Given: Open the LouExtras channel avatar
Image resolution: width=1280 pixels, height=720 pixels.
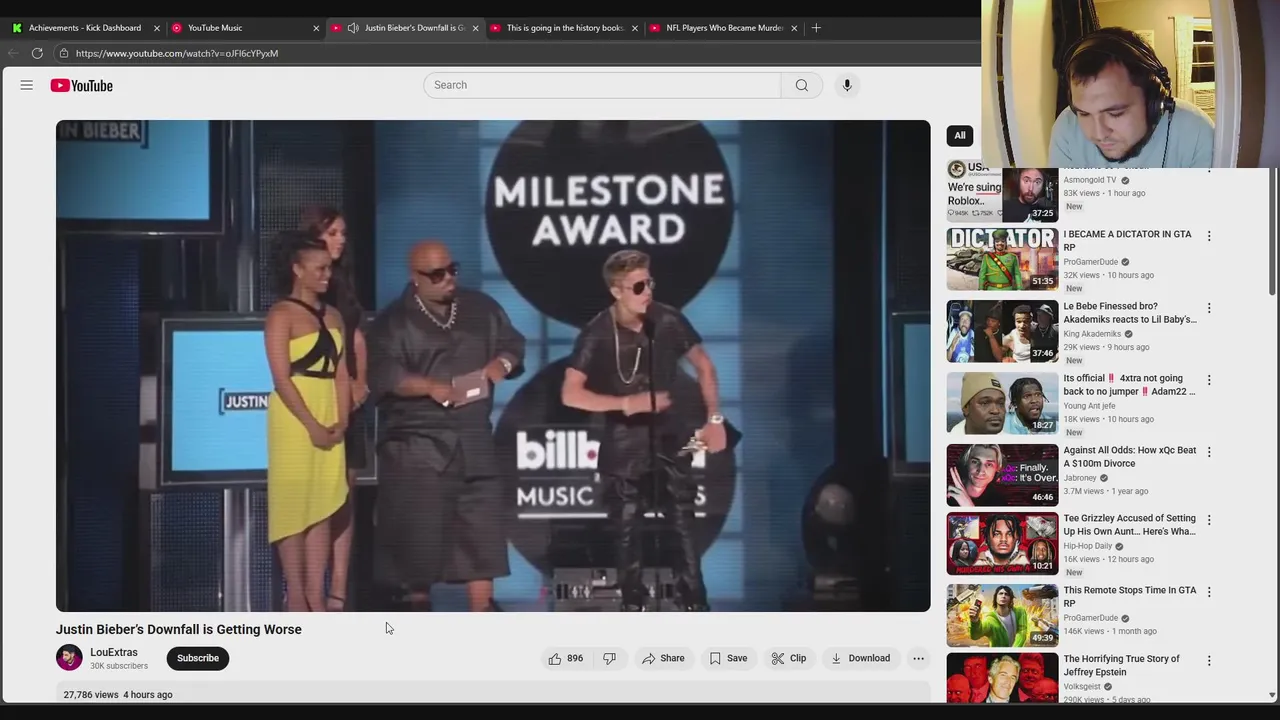Looking at the screenshot, I should [x=69, y=657].
